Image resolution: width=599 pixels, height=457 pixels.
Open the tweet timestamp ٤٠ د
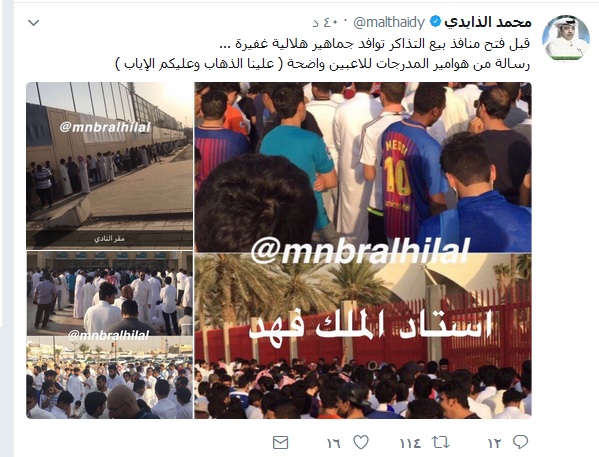click(x=325, y=23)
